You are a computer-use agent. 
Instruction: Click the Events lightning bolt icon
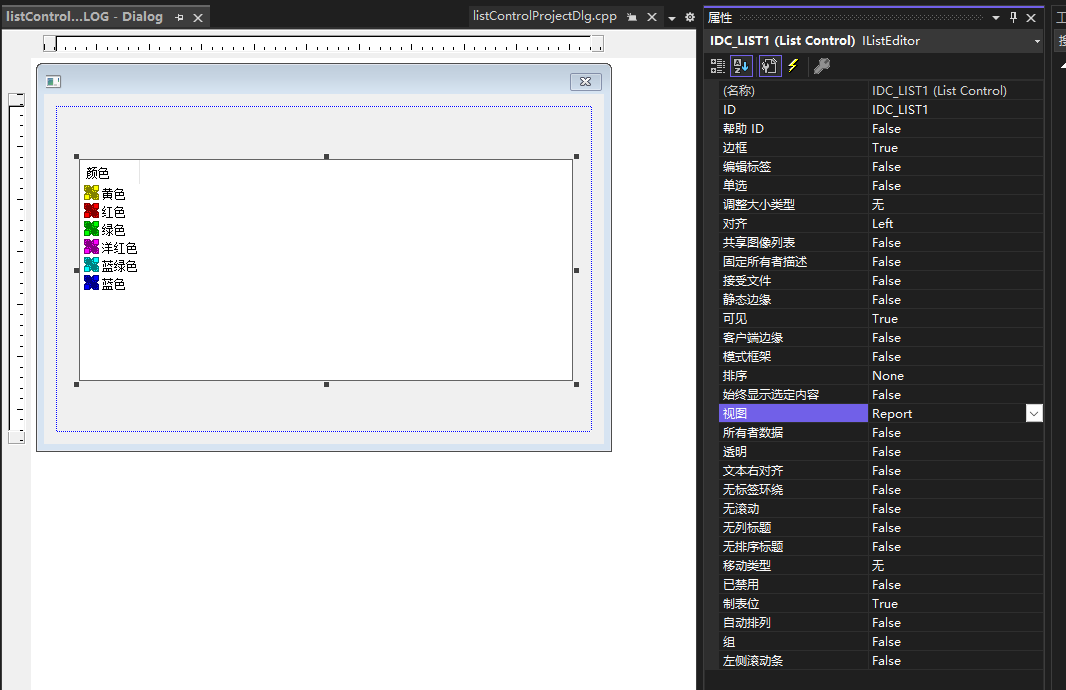[x=793, y=65]
